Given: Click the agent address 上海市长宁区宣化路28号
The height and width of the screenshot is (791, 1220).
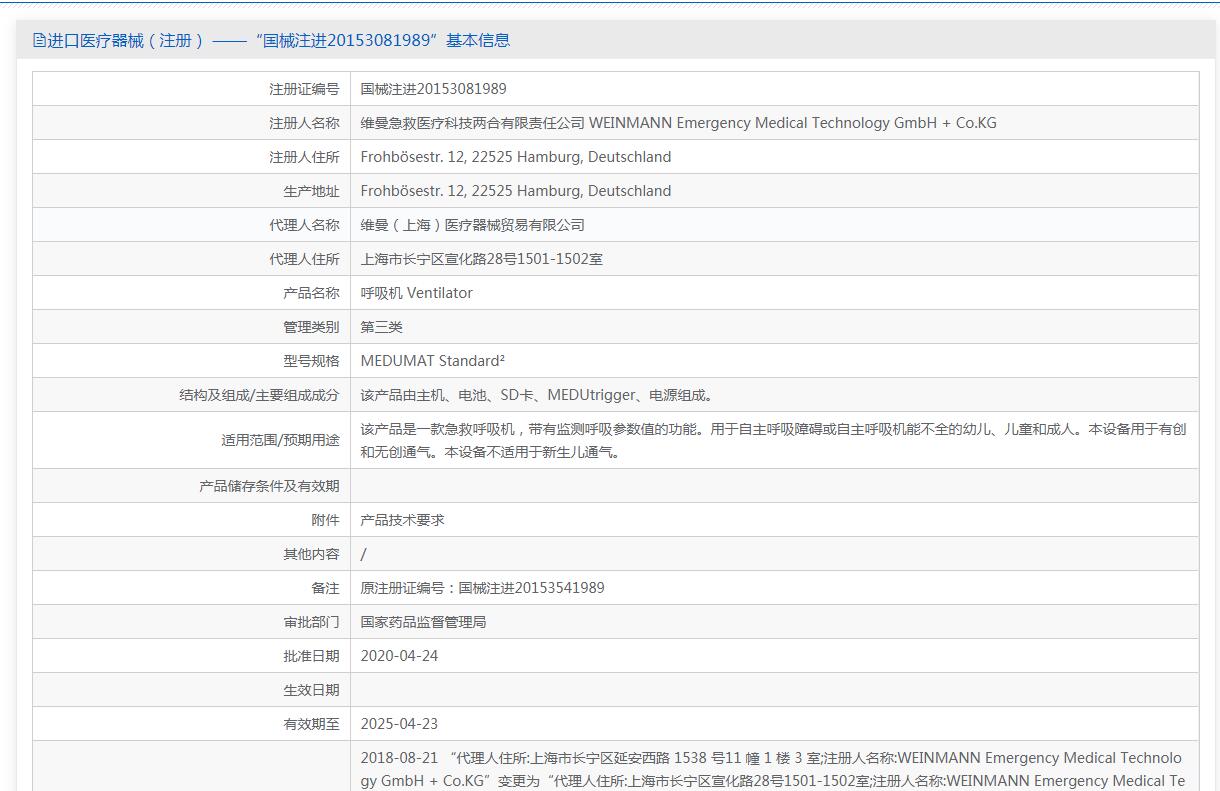Looking at the screenshot, I should tap(481, 259).
